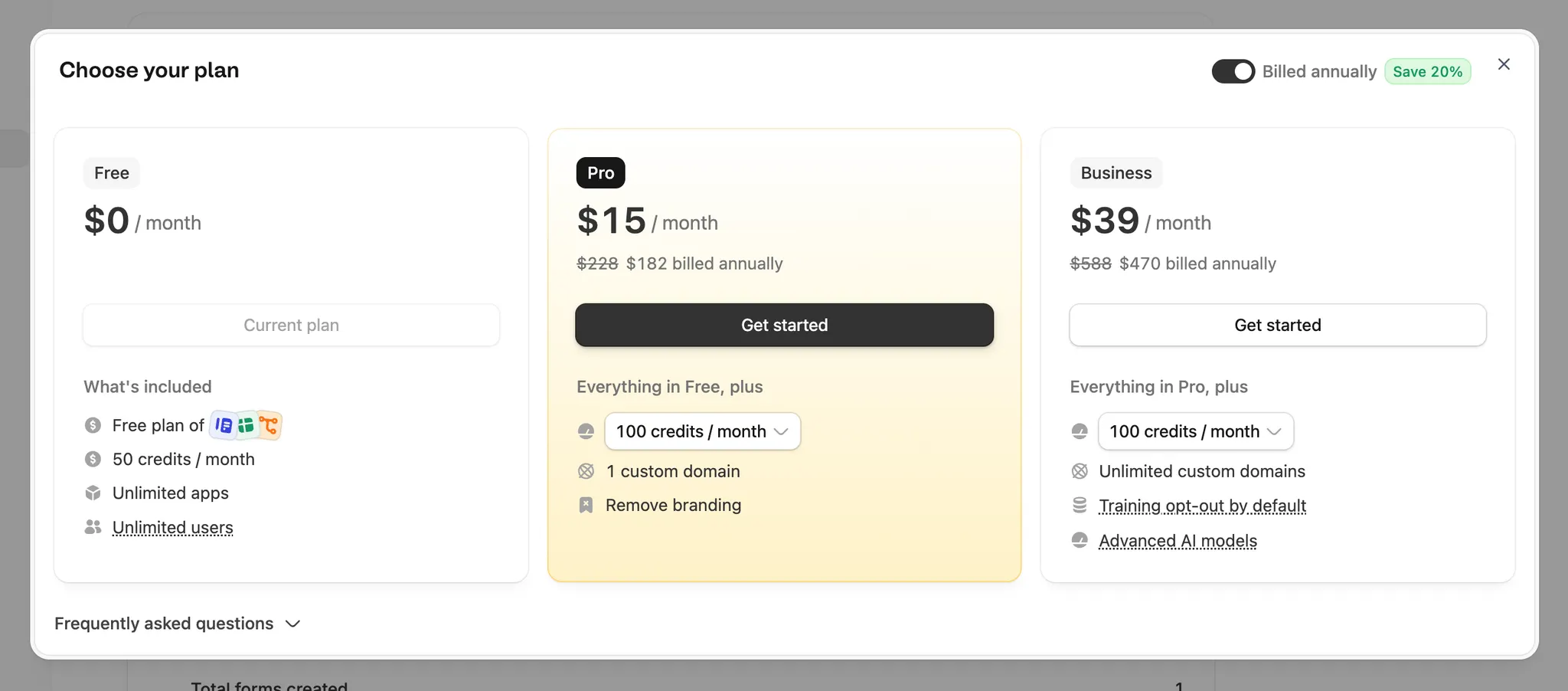
Task: Click the green tables app icon in Free plan
Action: [x=246, y=425]
